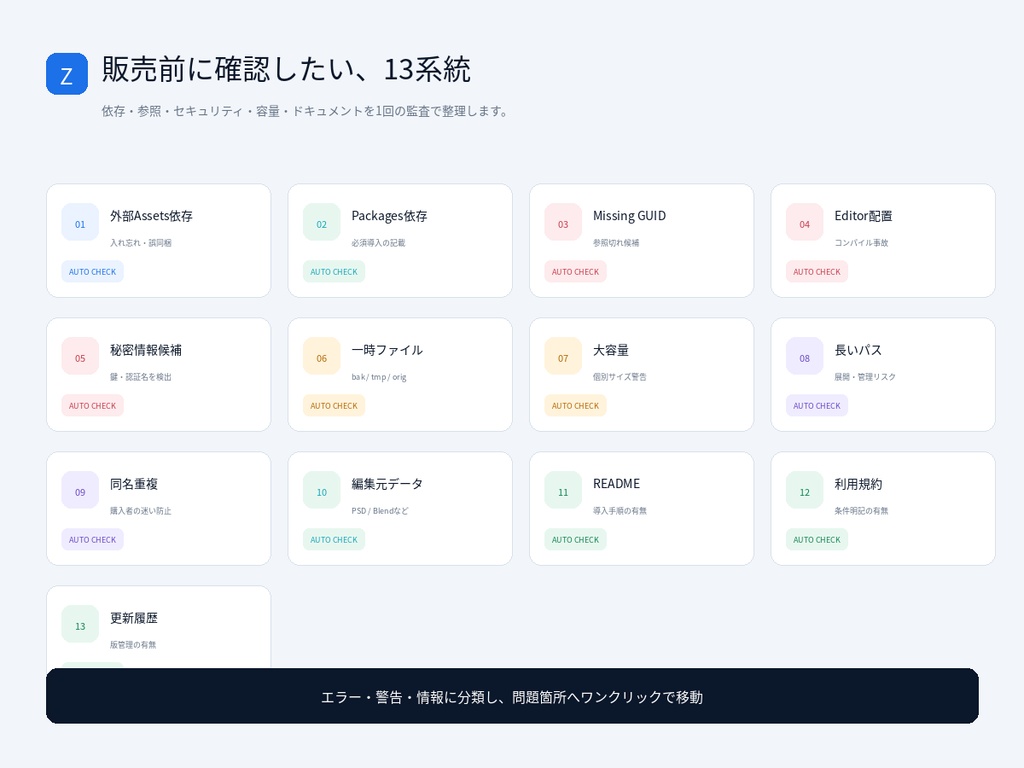Click AUTO CHECK tag under 長いパス

pos(817,406)
